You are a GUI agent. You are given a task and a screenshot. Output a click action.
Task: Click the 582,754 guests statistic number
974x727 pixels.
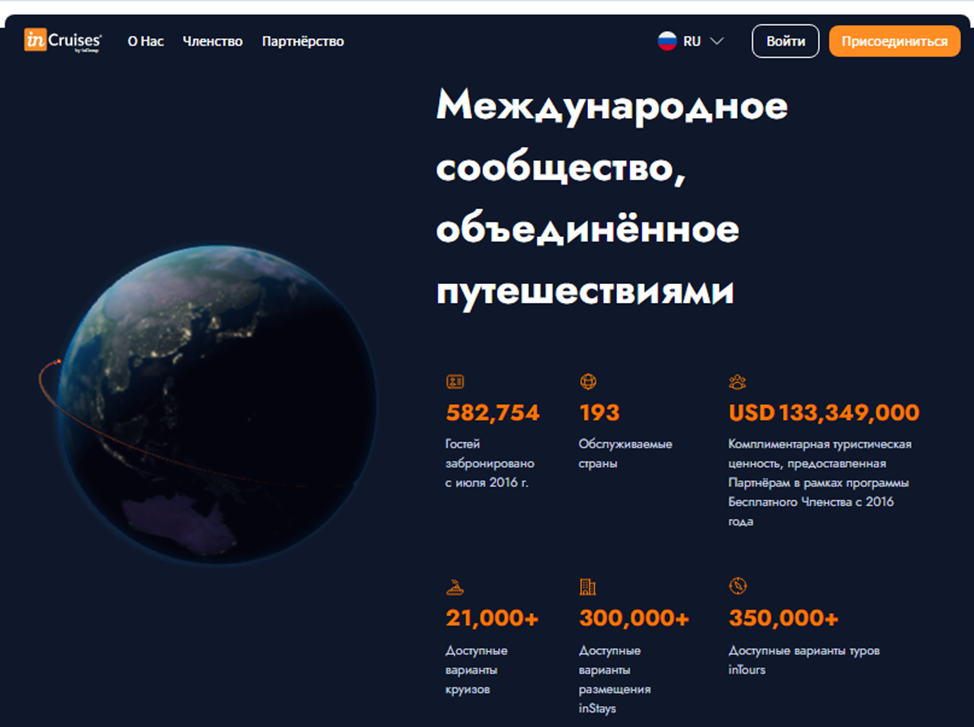492,413
